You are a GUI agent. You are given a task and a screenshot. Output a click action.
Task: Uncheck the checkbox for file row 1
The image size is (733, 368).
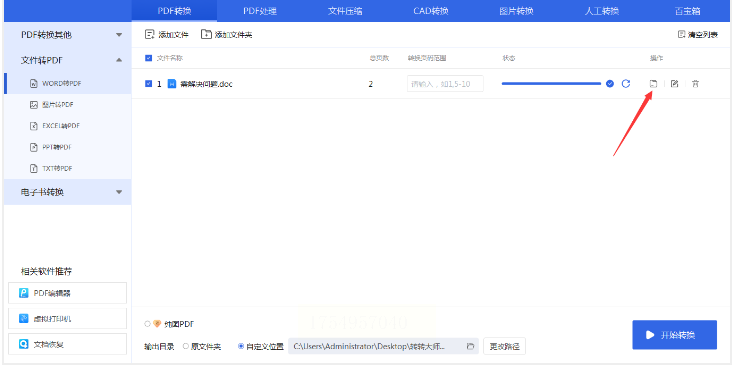(x=149, y=84)
